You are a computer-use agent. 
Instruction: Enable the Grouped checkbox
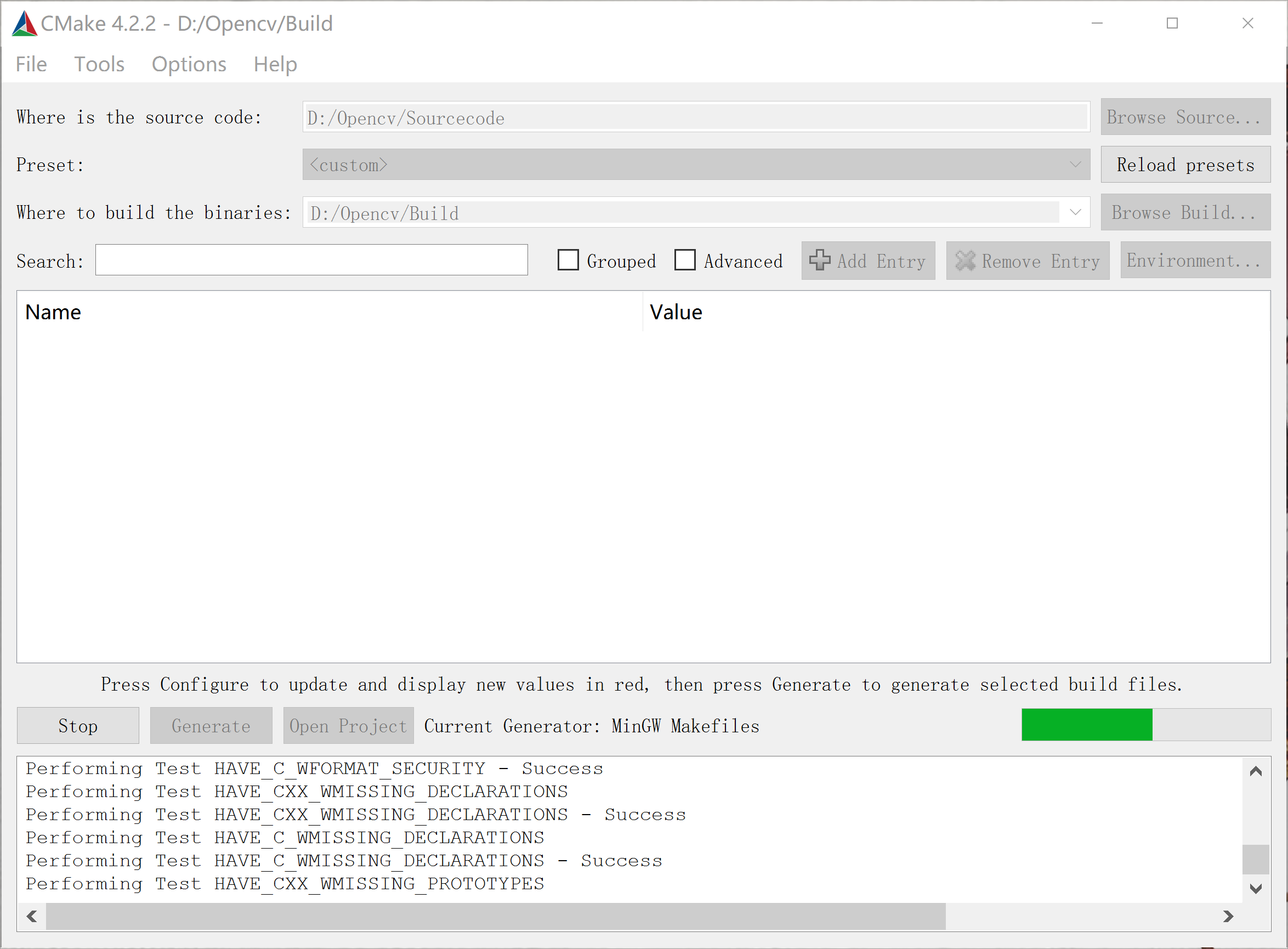568,260
